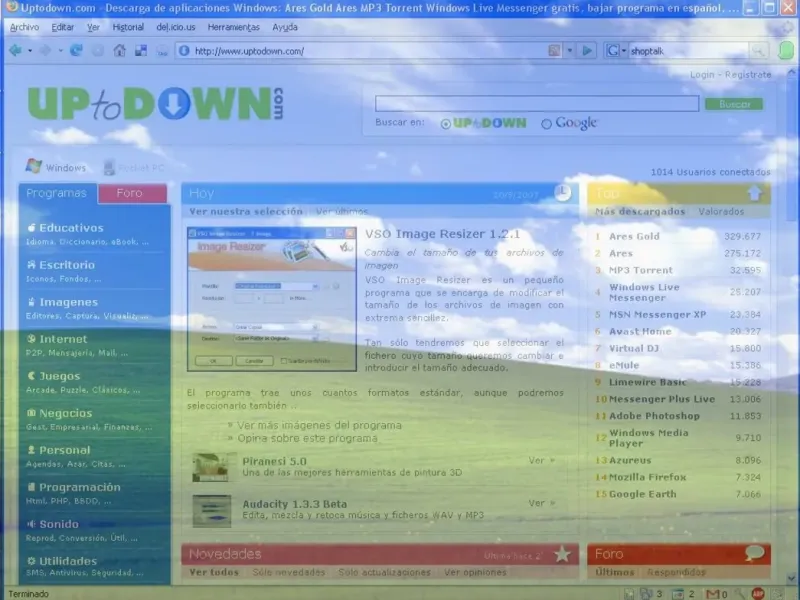Click Opina sobre este programa link
Image resolution: width=800 pixels, height=600 pixels.
(307, 438)
